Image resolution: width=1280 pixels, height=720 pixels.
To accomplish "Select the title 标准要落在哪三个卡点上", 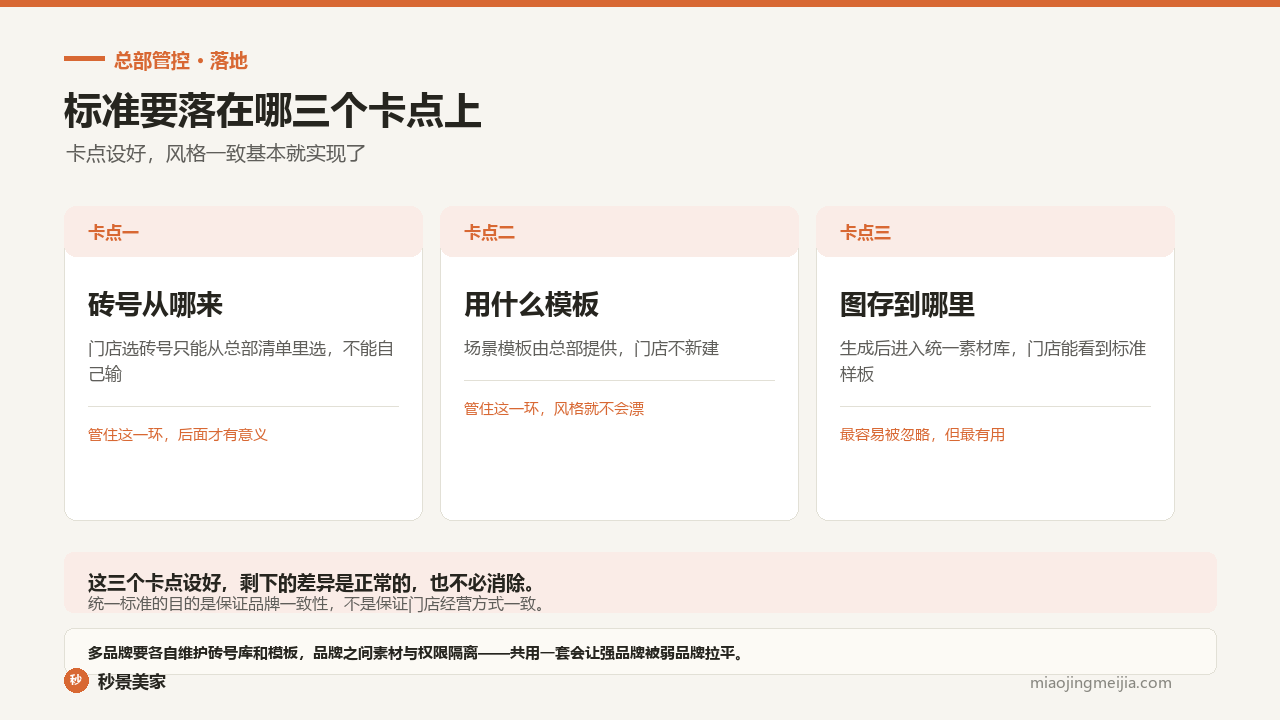I will click(273, 111).
